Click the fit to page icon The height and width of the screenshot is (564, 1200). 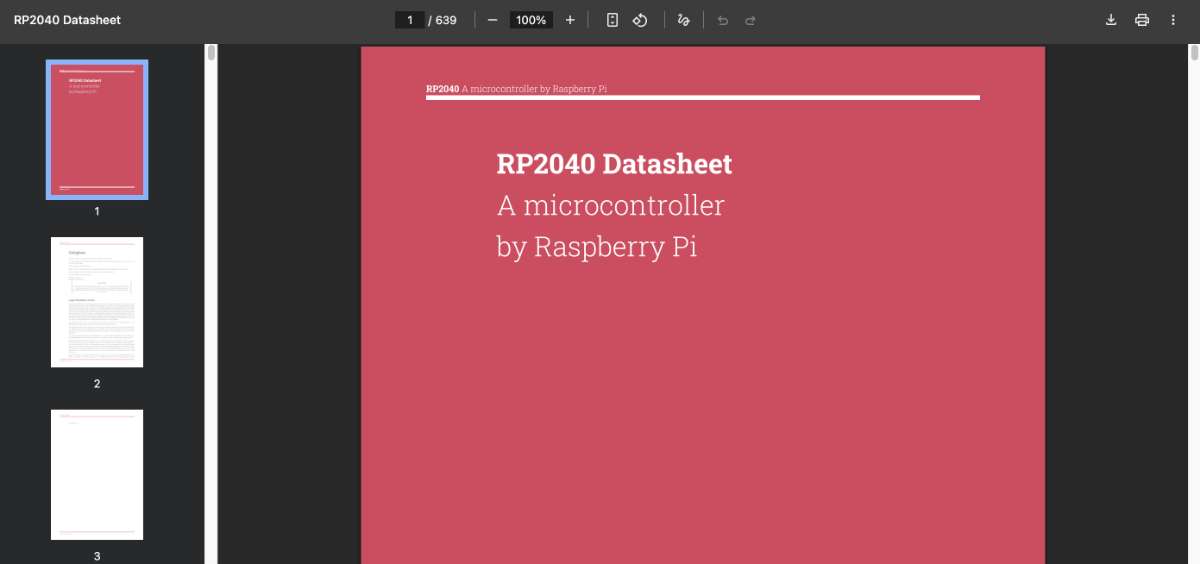612,20
